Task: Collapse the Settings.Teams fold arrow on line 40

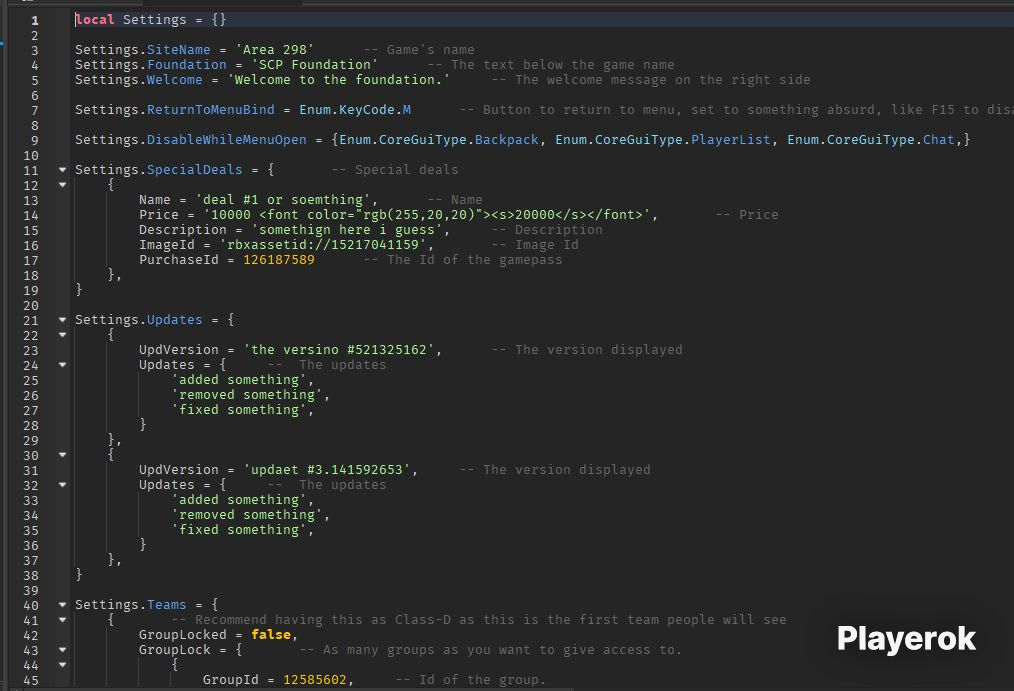Action: tap(63, 605)
